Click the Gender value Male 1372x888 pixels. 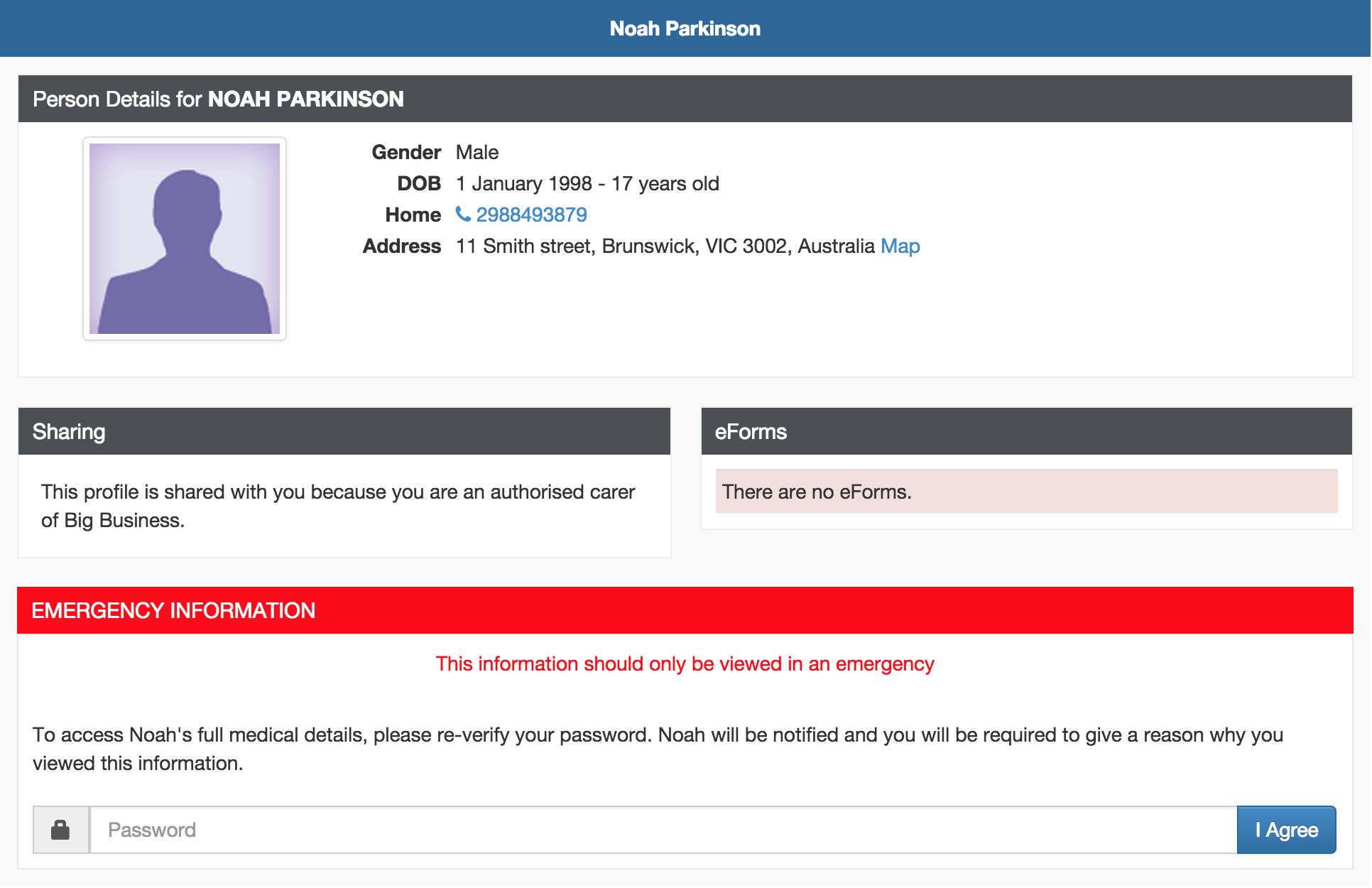tap(477, 152)
